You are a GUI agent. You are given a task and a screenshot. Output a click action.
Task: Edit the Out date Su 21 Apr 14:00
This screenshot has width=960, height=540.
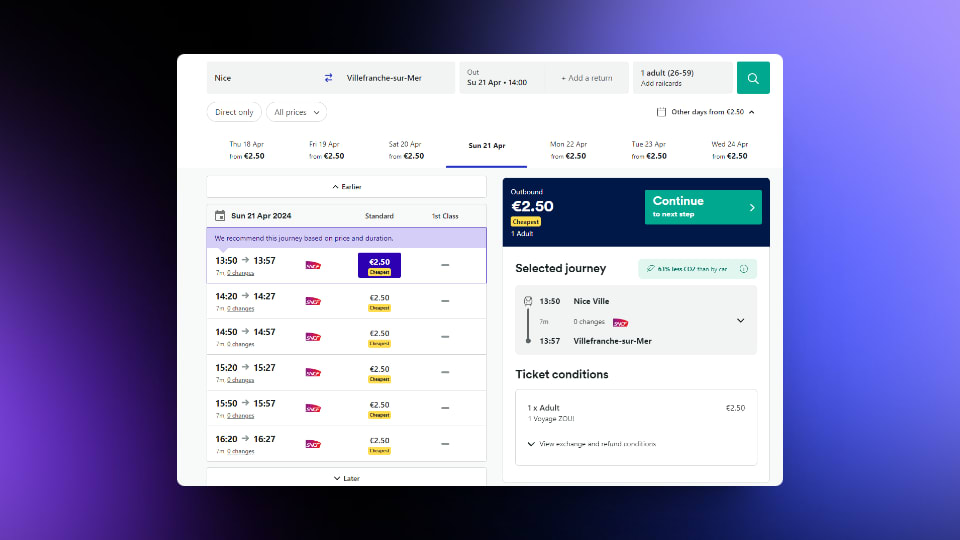click(x=501, y=78)
